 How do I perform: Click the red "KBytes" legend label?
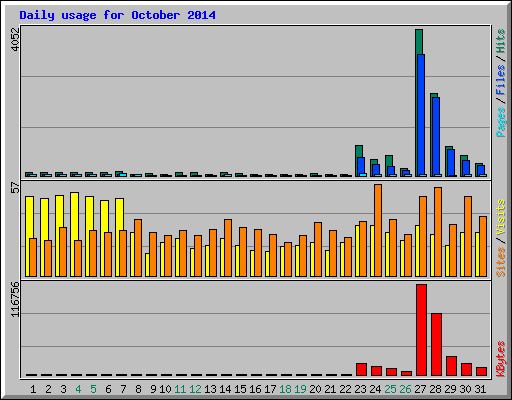tap(500, 359)
